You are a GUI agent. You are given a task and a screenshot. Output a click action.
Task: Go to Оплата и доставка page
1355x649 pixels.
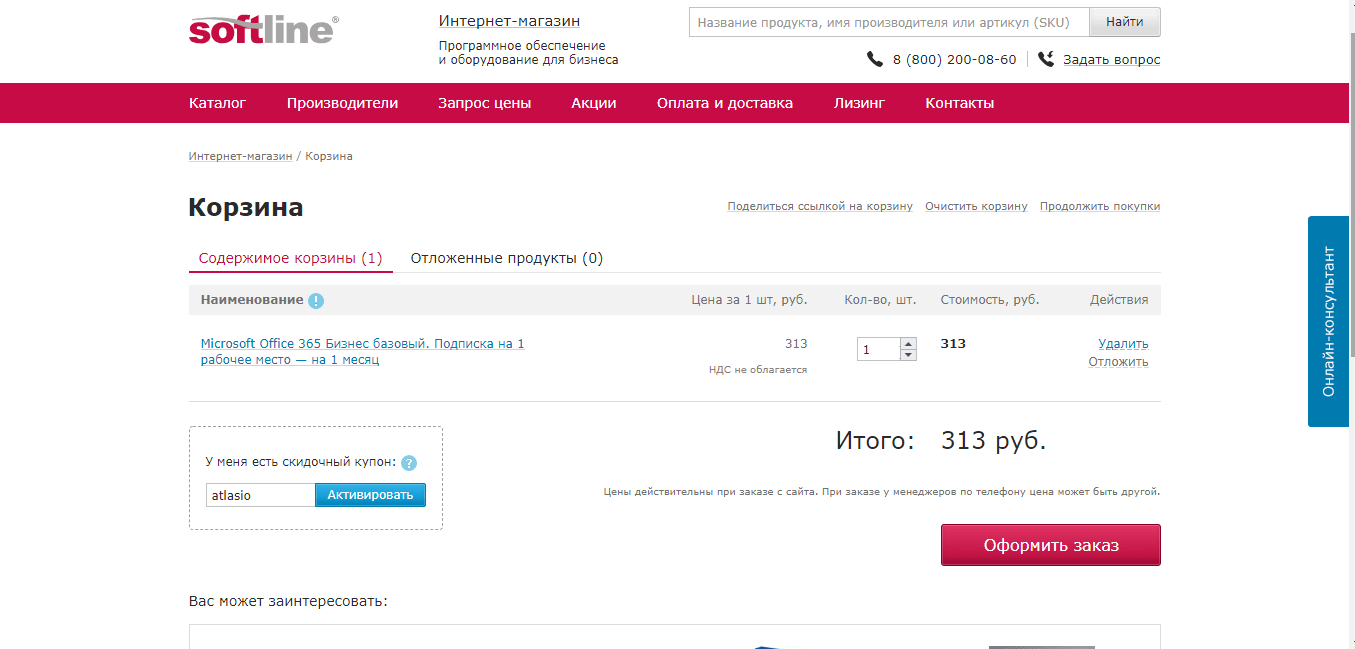725,103
